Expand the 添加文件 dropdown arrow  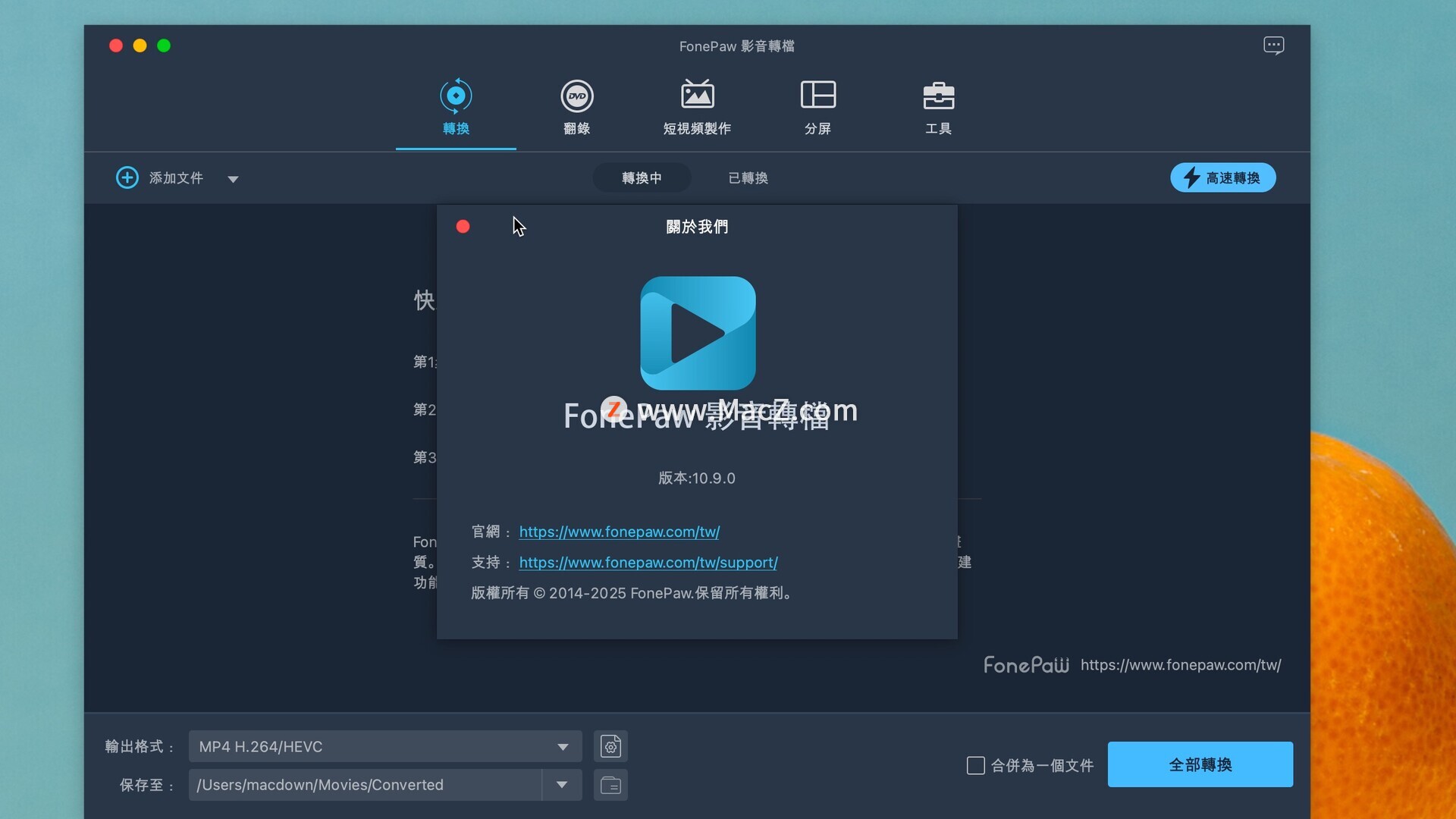[233, 179]
